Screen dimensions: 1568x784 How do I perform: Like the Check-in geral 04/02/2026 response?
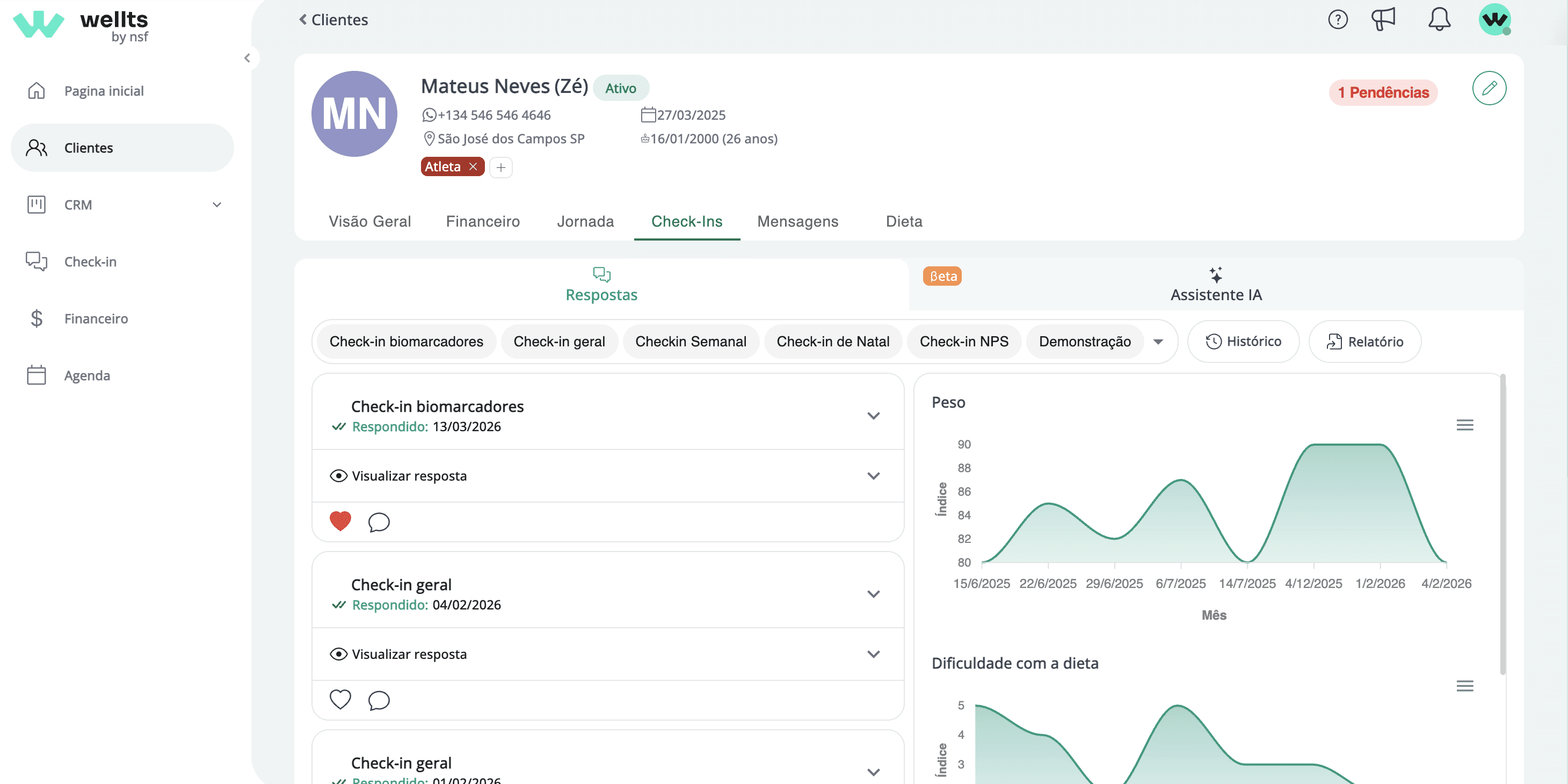coord(340,700)
